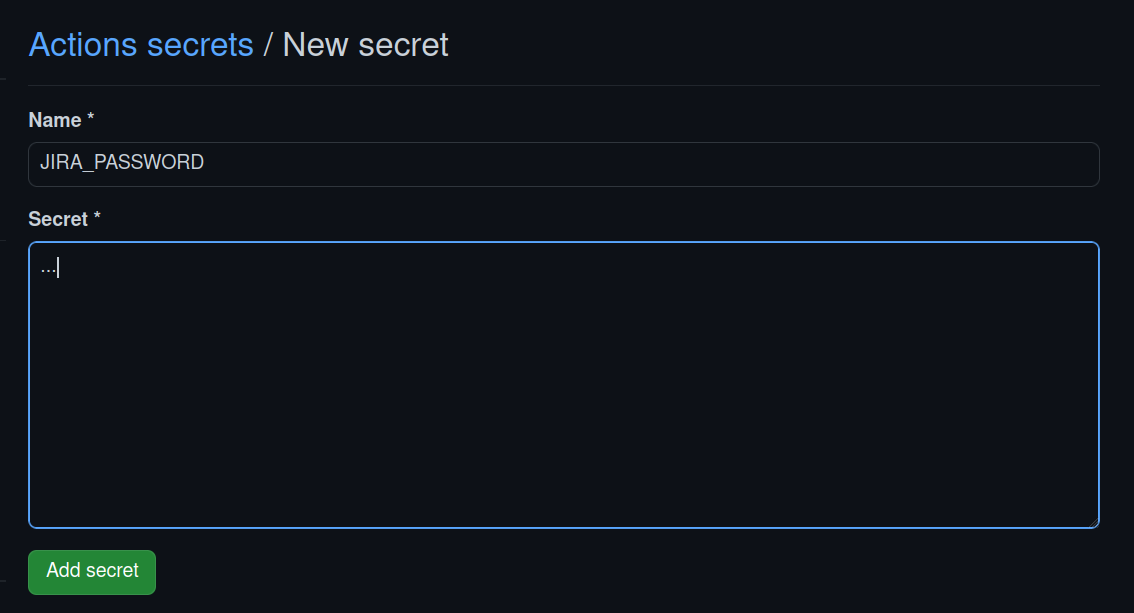
Task: Click the Secret textarea resize handle
Action: coord(1094,522)
